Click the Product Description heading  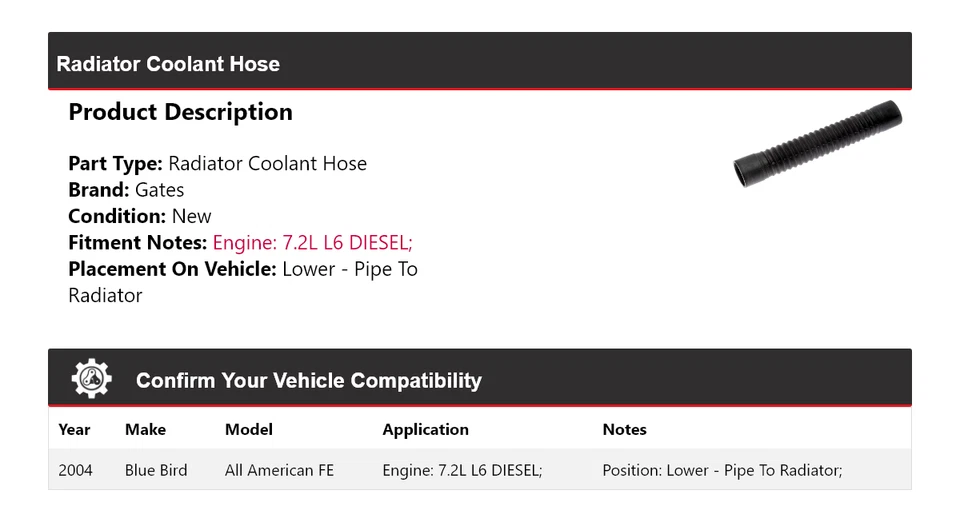coord(180,112)
